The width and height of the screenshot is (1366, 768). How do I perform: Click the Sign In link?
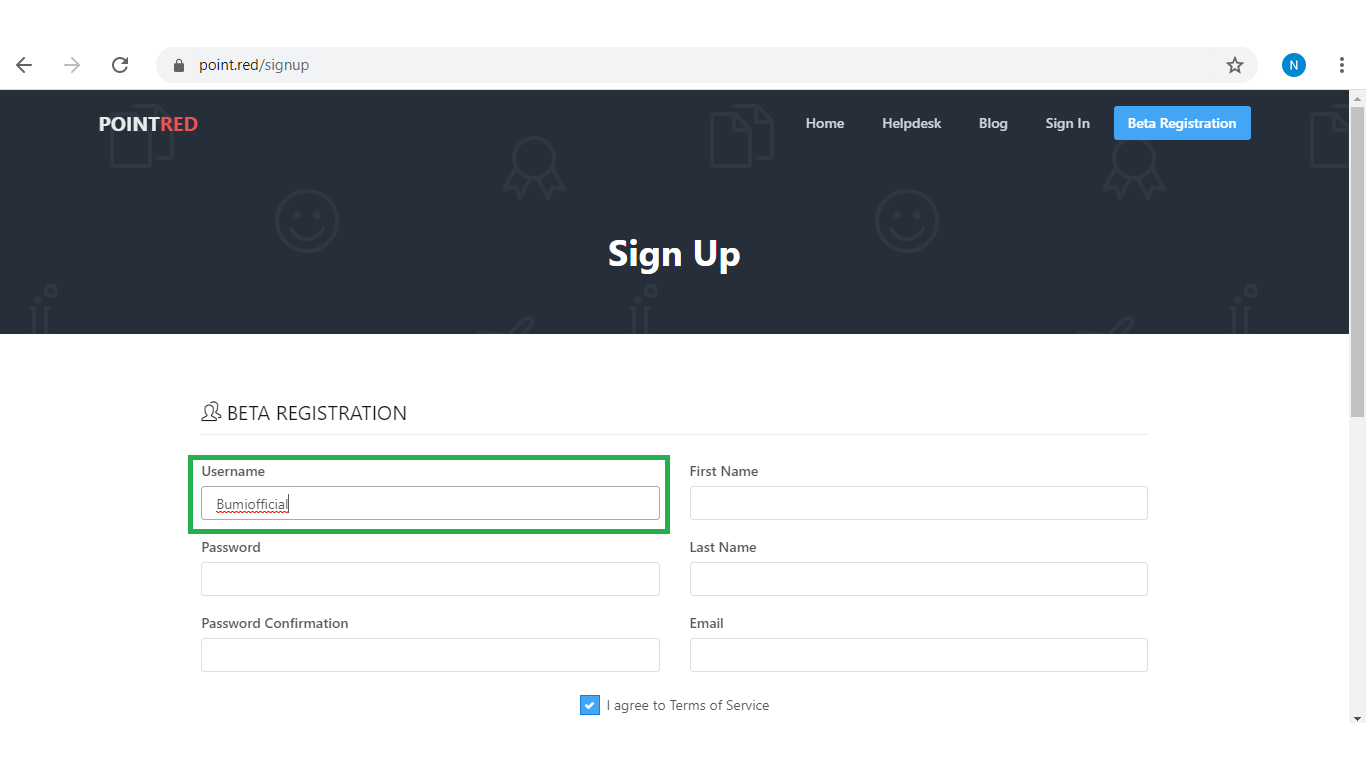(1067, 123)
